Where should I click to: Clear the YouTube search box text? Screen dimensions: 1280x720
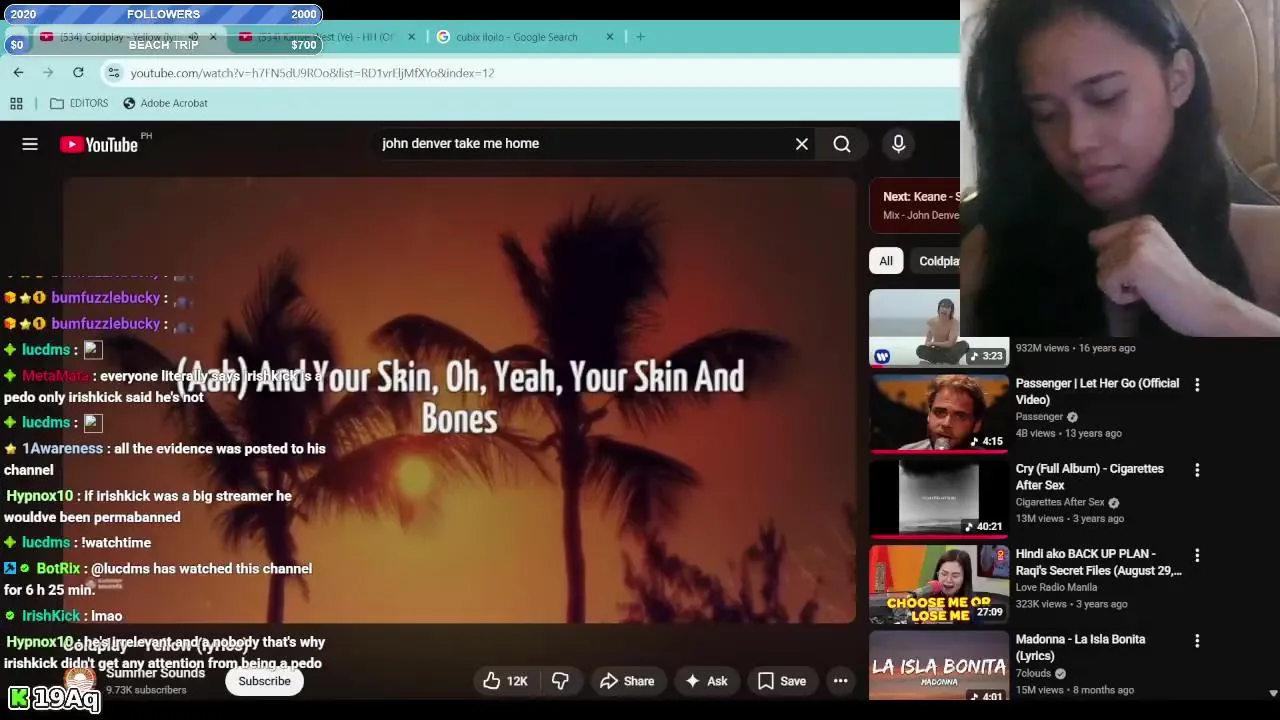(802, 144)
